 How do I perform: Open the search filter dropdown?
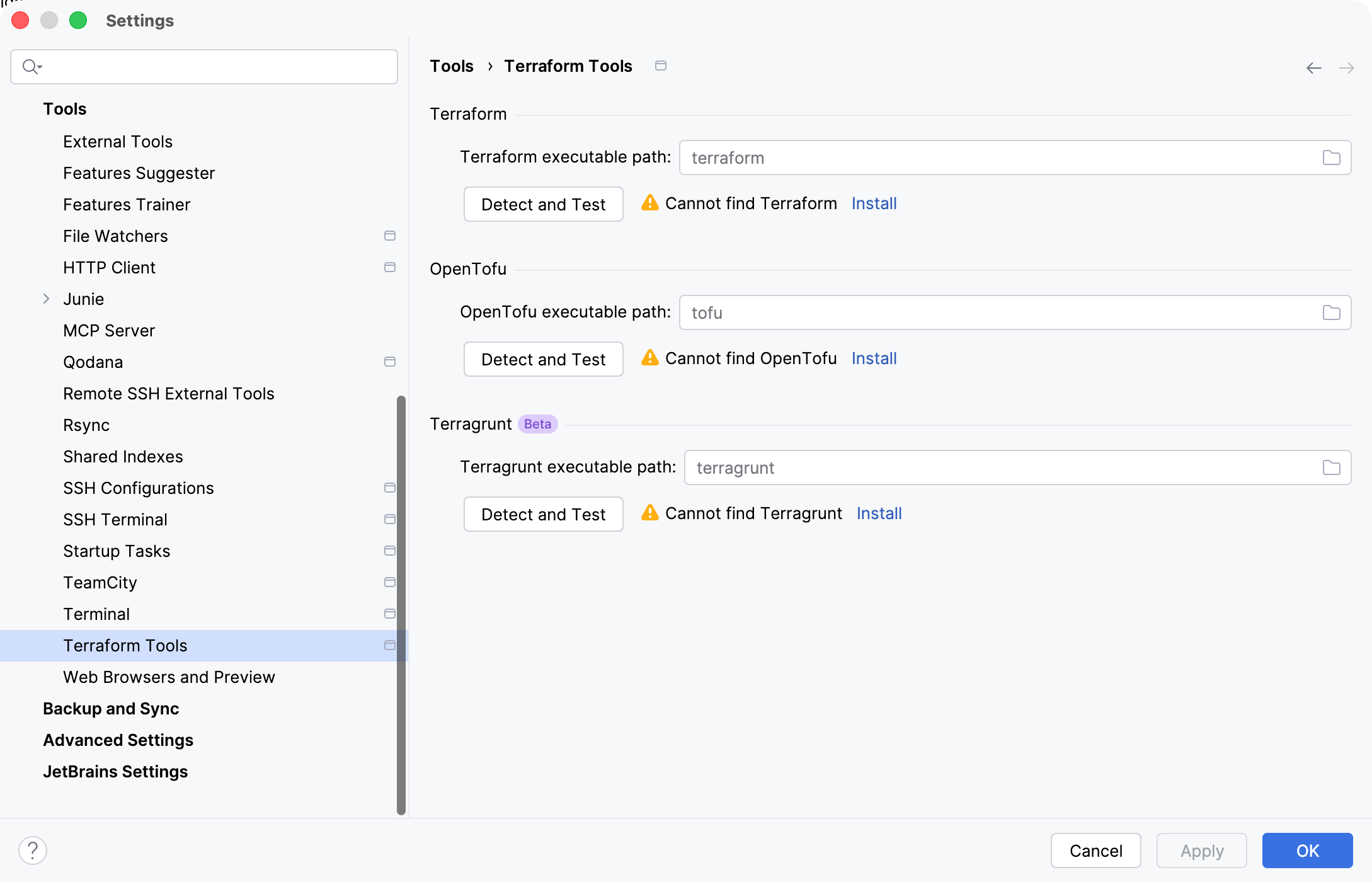point(33,66)
